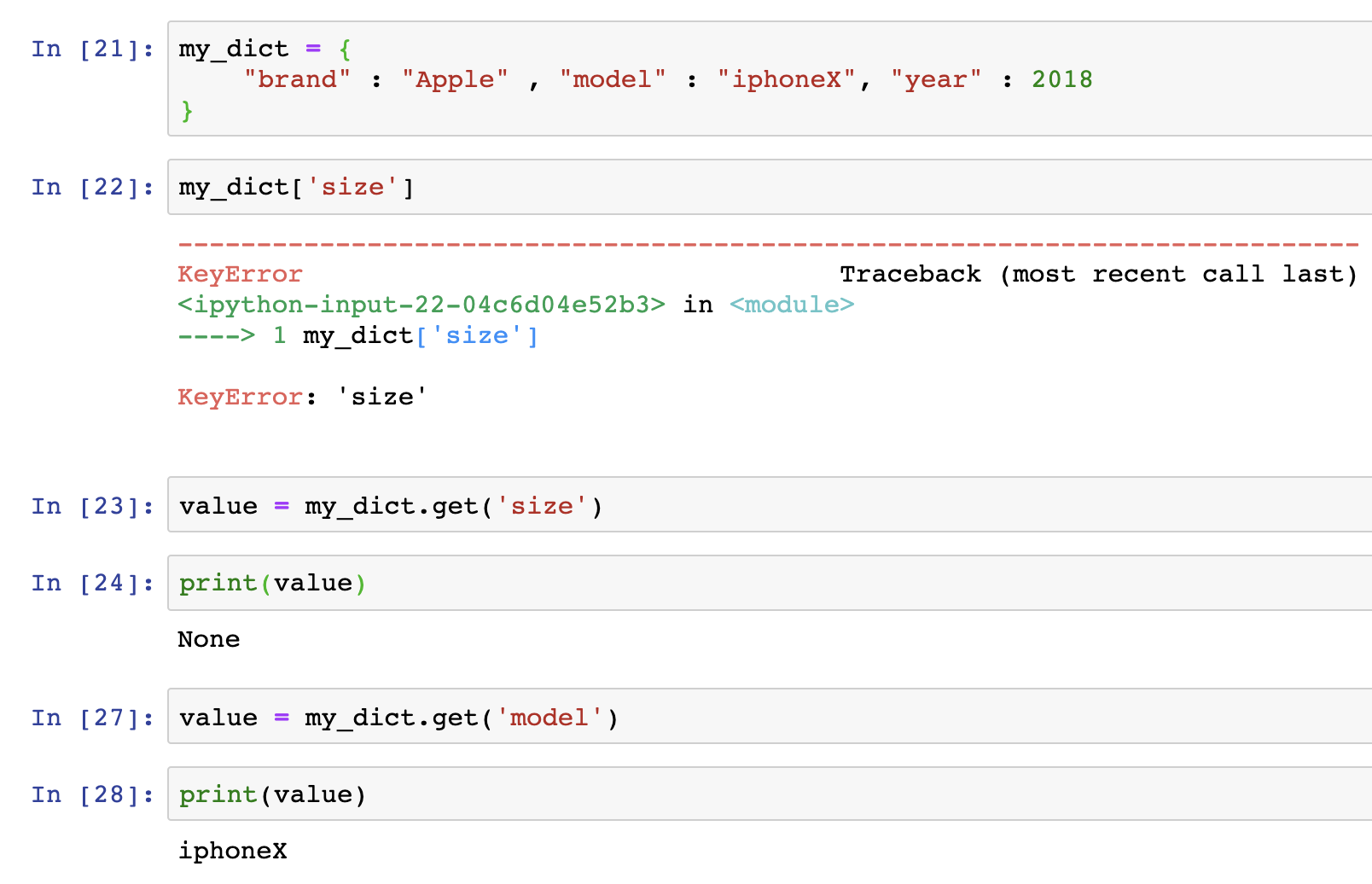Click the iphoneX output text

point(233,850)
